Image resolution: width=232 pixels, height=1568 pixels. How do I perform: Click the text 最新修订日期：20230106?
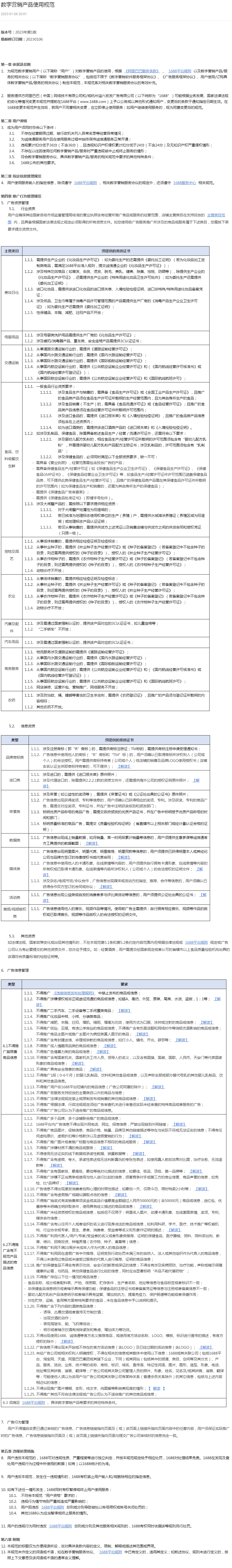tap(22, 38)
